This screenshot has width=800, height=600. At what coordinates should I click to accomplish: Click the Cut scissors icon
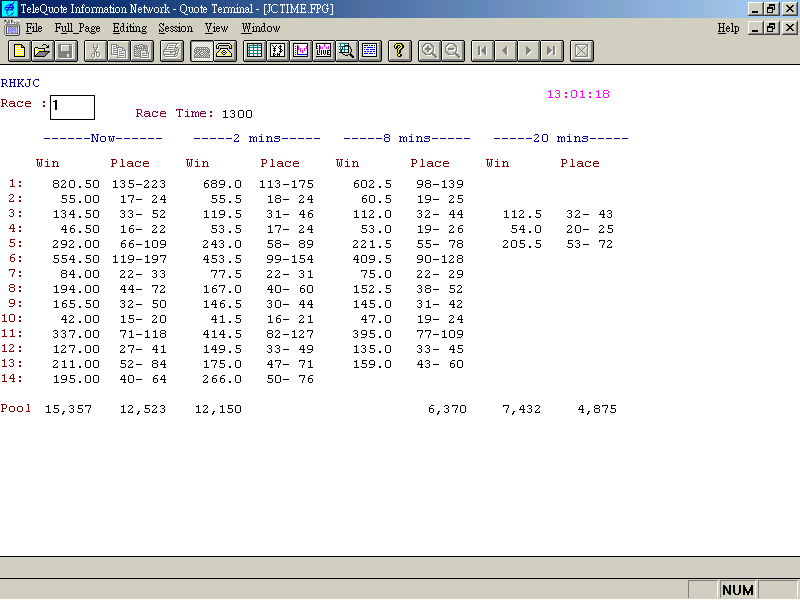(95, 51)
